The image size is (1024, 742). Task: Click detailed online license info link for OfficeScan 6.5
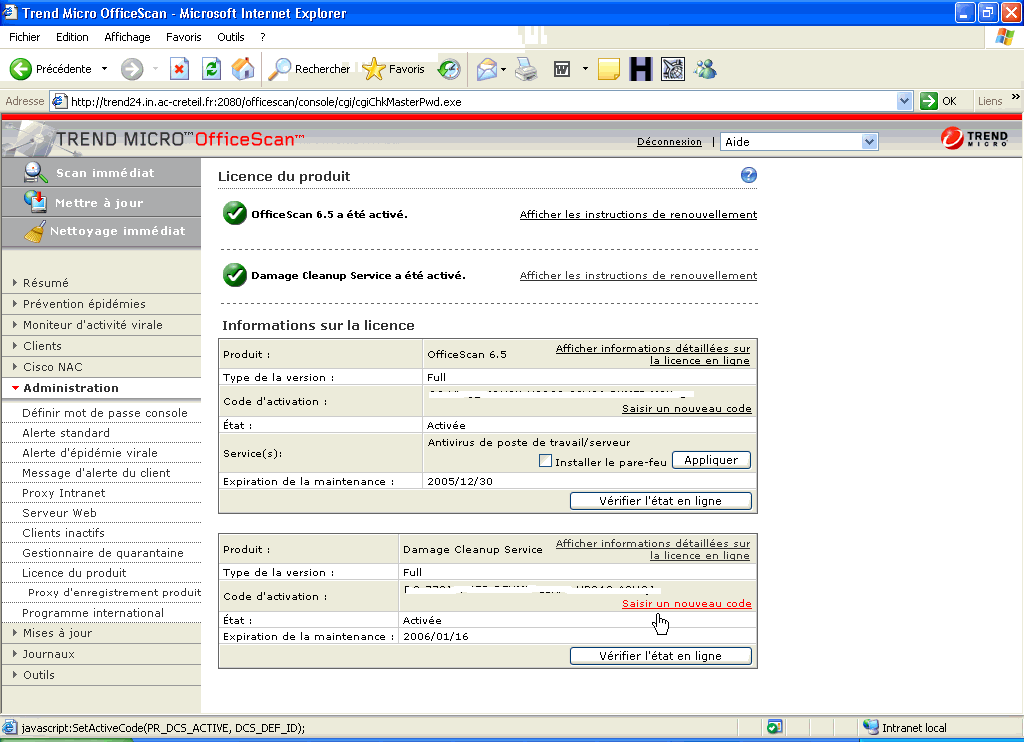click(653, 354)
